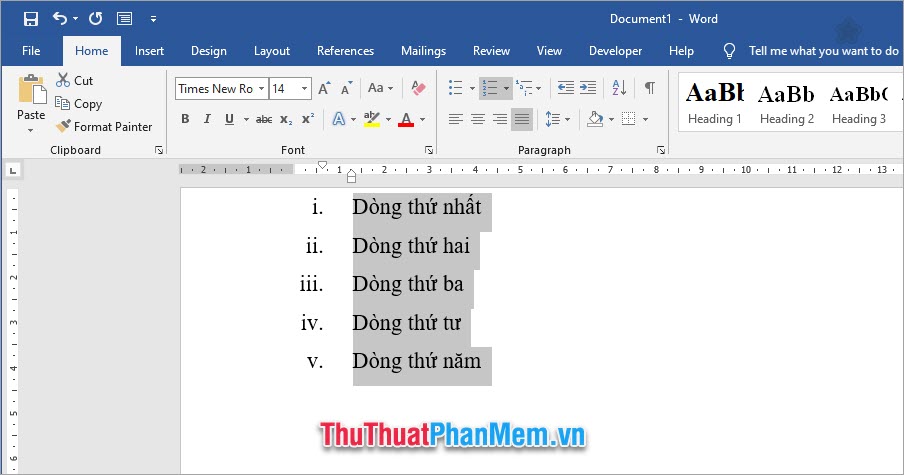Toggle strikethrough formatting
This screenshot has width=904, height=475.
pos(264,119)
